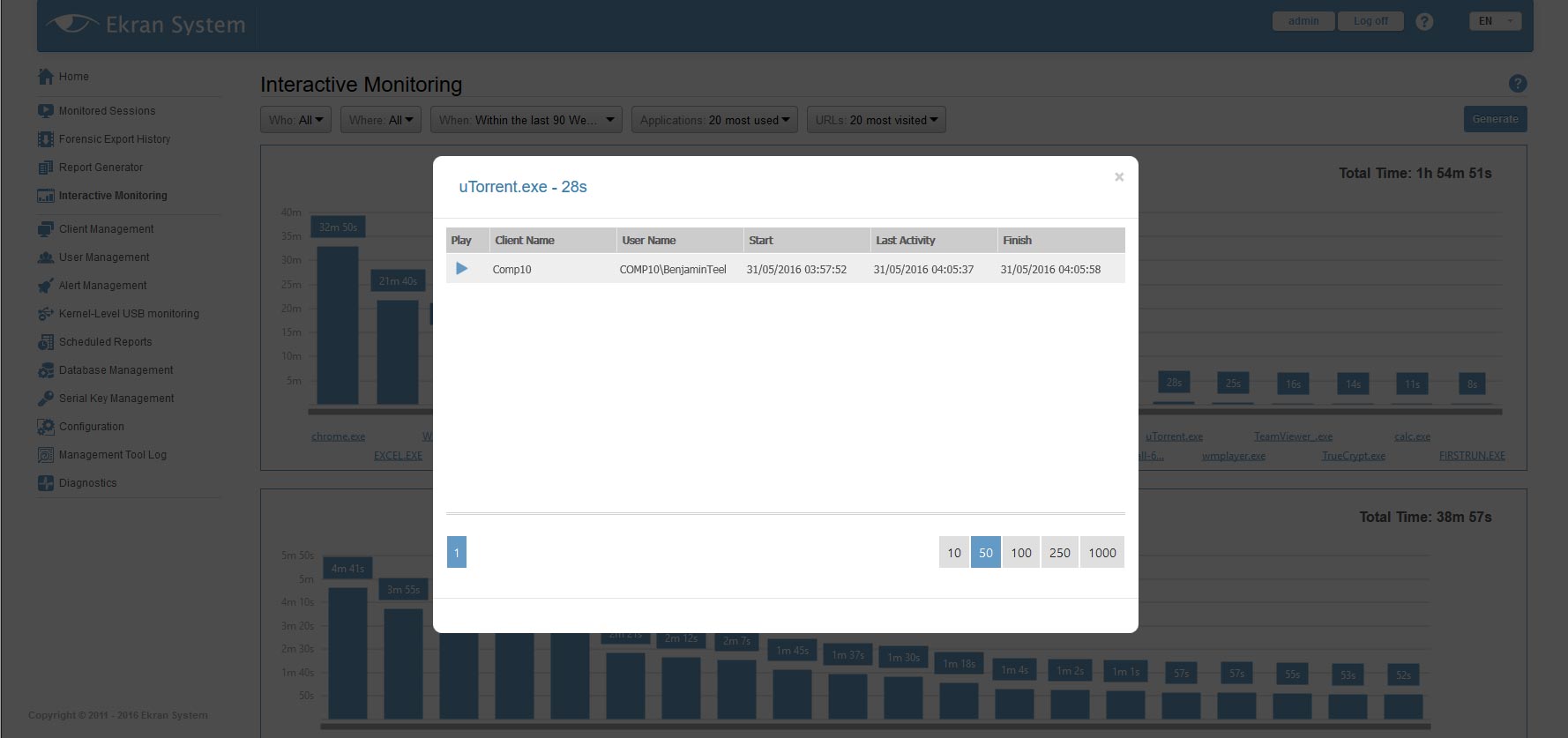Click the chrome.exe chart link
This screenshot has height=738, width=1568.
(x=339, y=436)
